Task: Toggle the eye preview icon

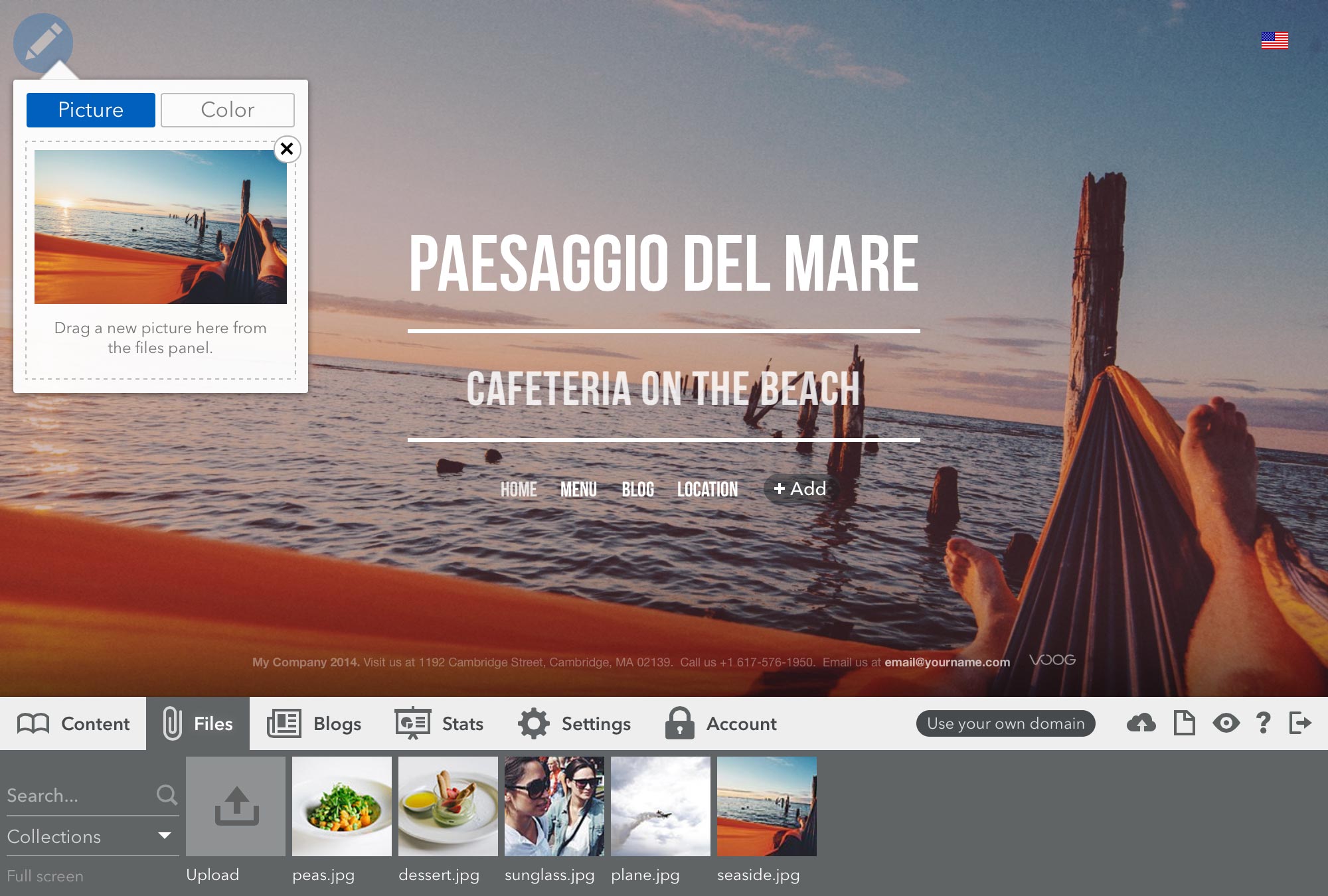Action: click(1226, 723)
